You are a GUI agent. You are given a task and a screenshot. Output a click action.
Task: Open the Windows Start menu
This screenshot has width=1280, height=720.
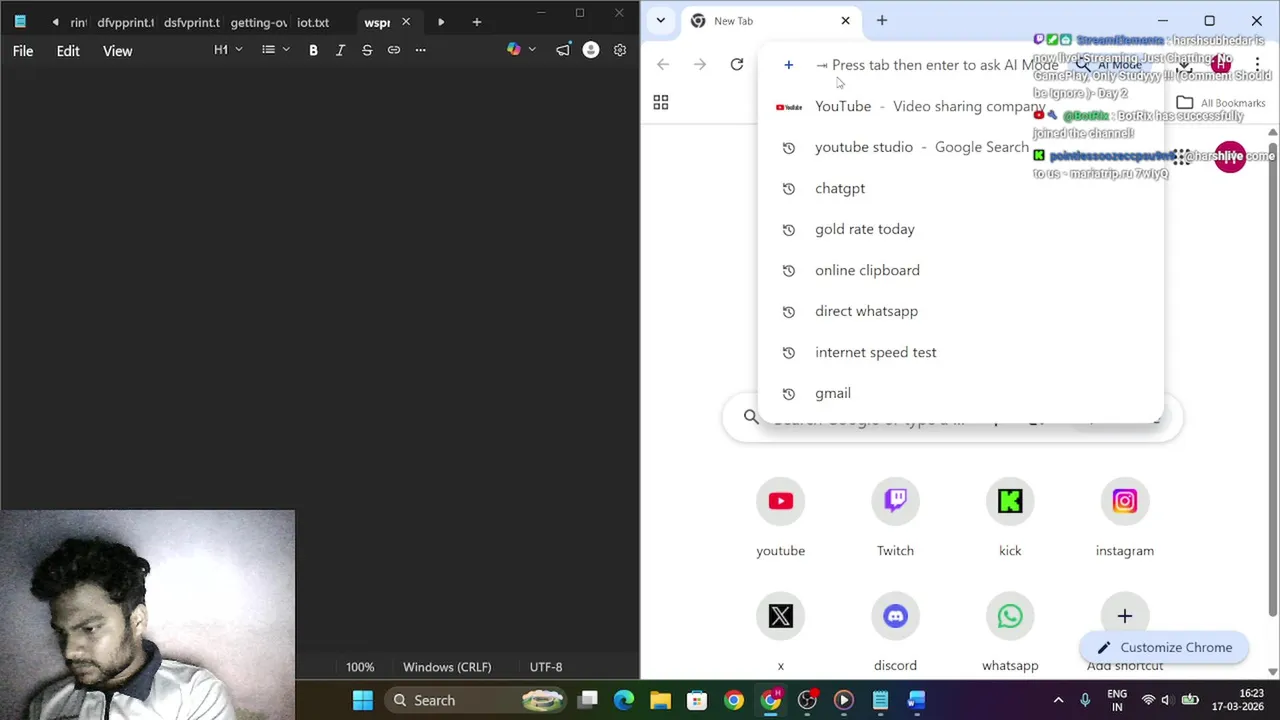coord(363,700)
